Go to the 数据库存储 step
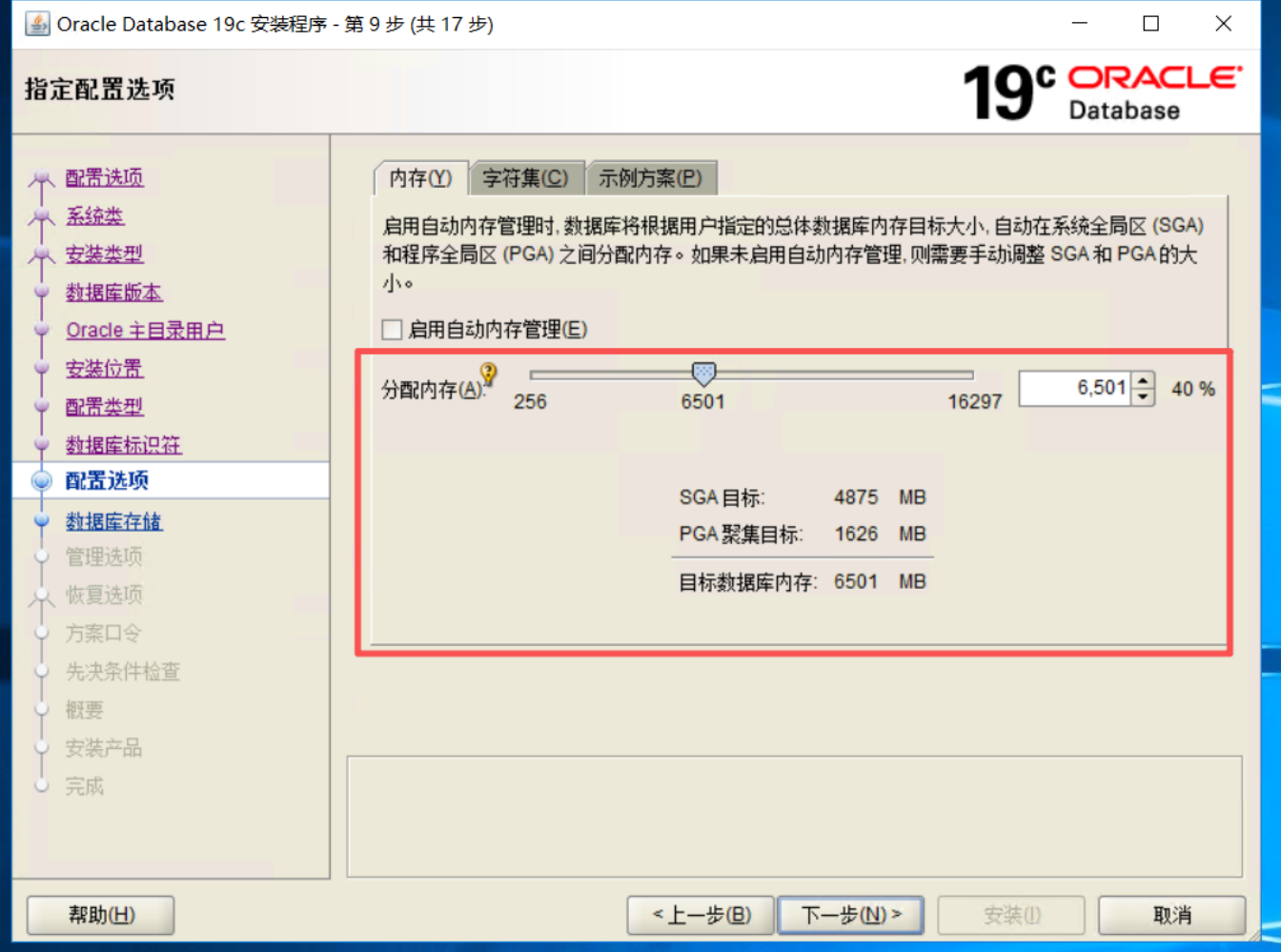 114,521
